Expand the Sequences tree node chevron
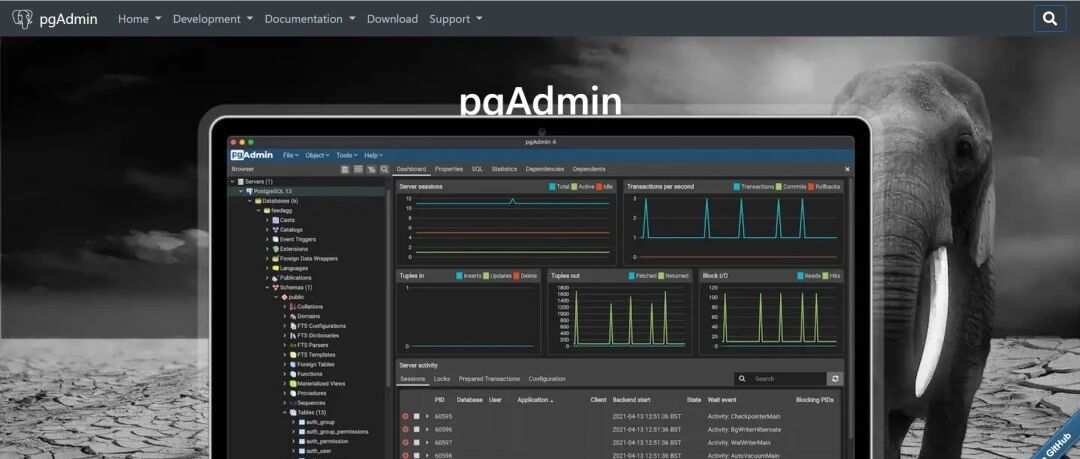Image resolution: width=1080 pixels, height=459 pixels. (284, 402)
